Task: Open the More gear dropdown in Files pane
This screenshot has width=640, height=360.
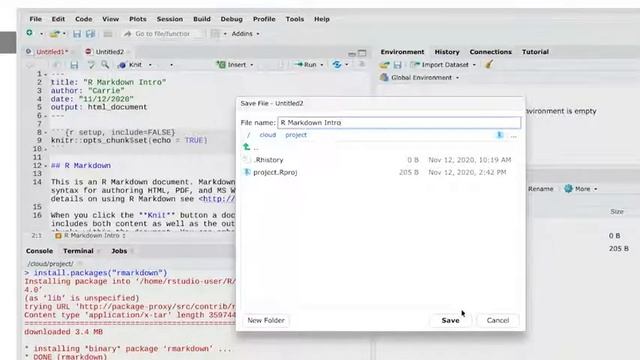Action: (581, 189)
